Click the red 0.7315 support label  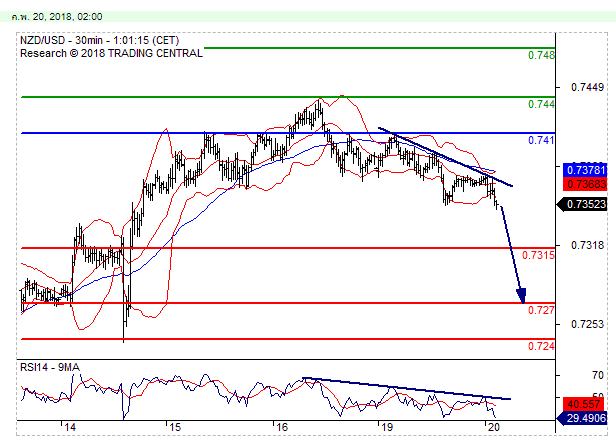coord(538,255)
